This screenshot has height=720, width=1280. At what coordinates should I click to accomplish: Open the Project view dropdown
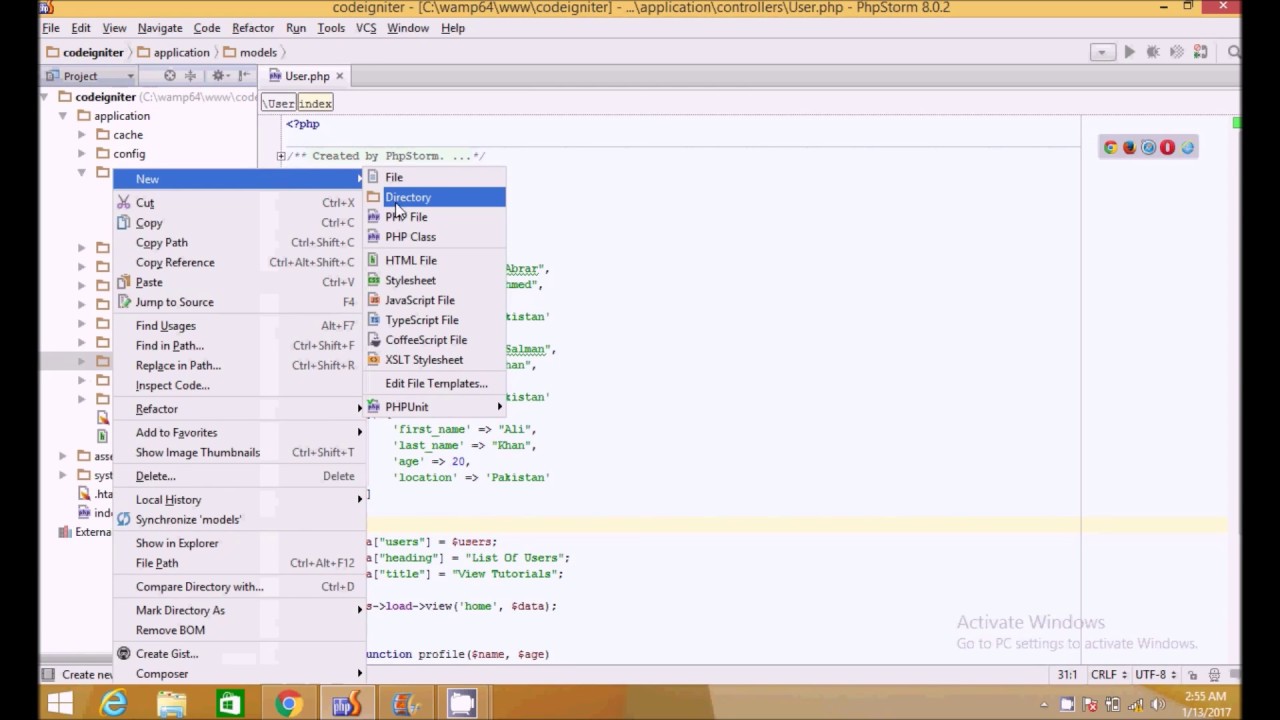[90, 76]
